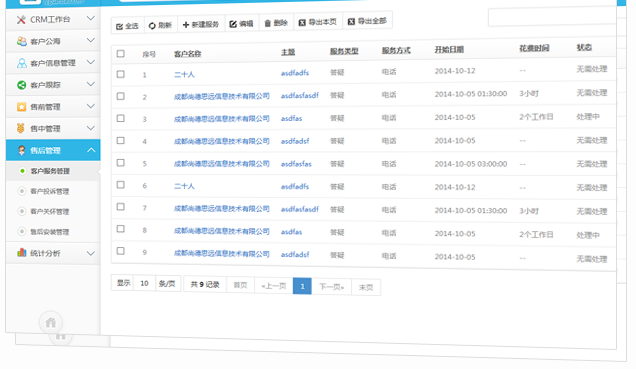
Task: Click the 删除 delete toolbar button
Action: point(276,23)
